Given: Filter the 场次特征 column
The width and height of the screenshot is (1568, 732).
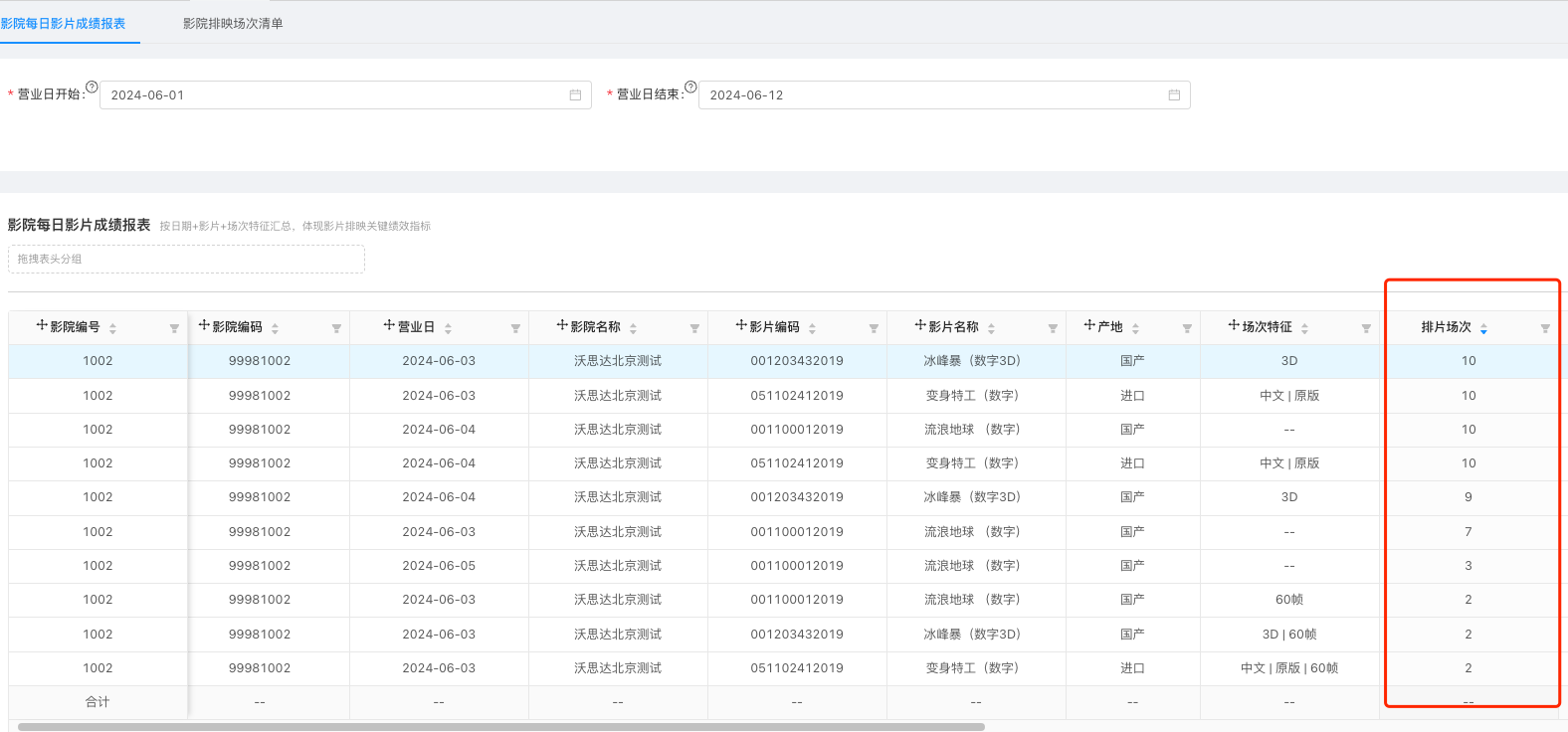Looking at the screenshot, I should coord(1366,328).
